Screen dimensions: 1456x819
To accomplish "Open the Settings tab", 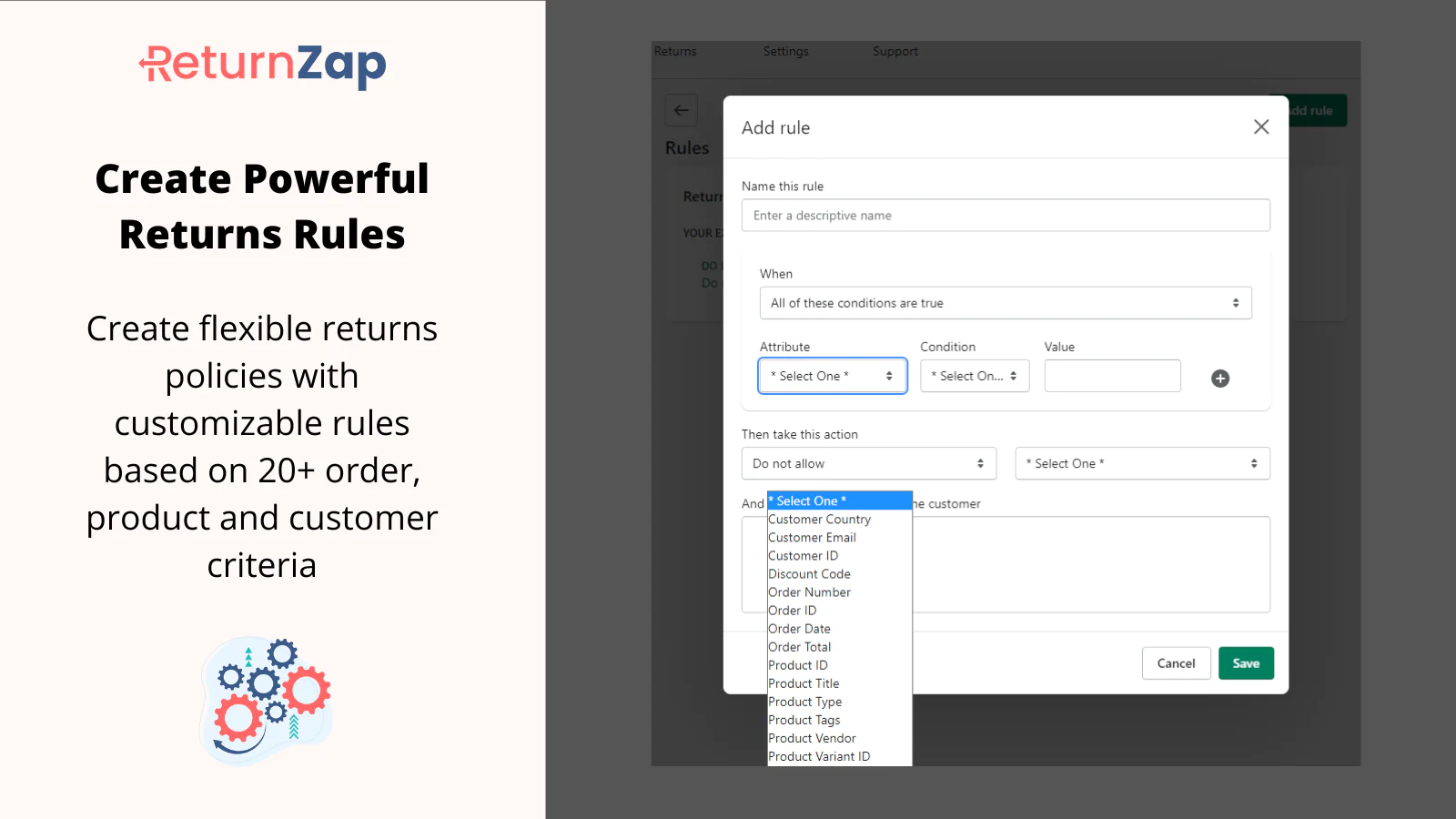I will 785,52.
